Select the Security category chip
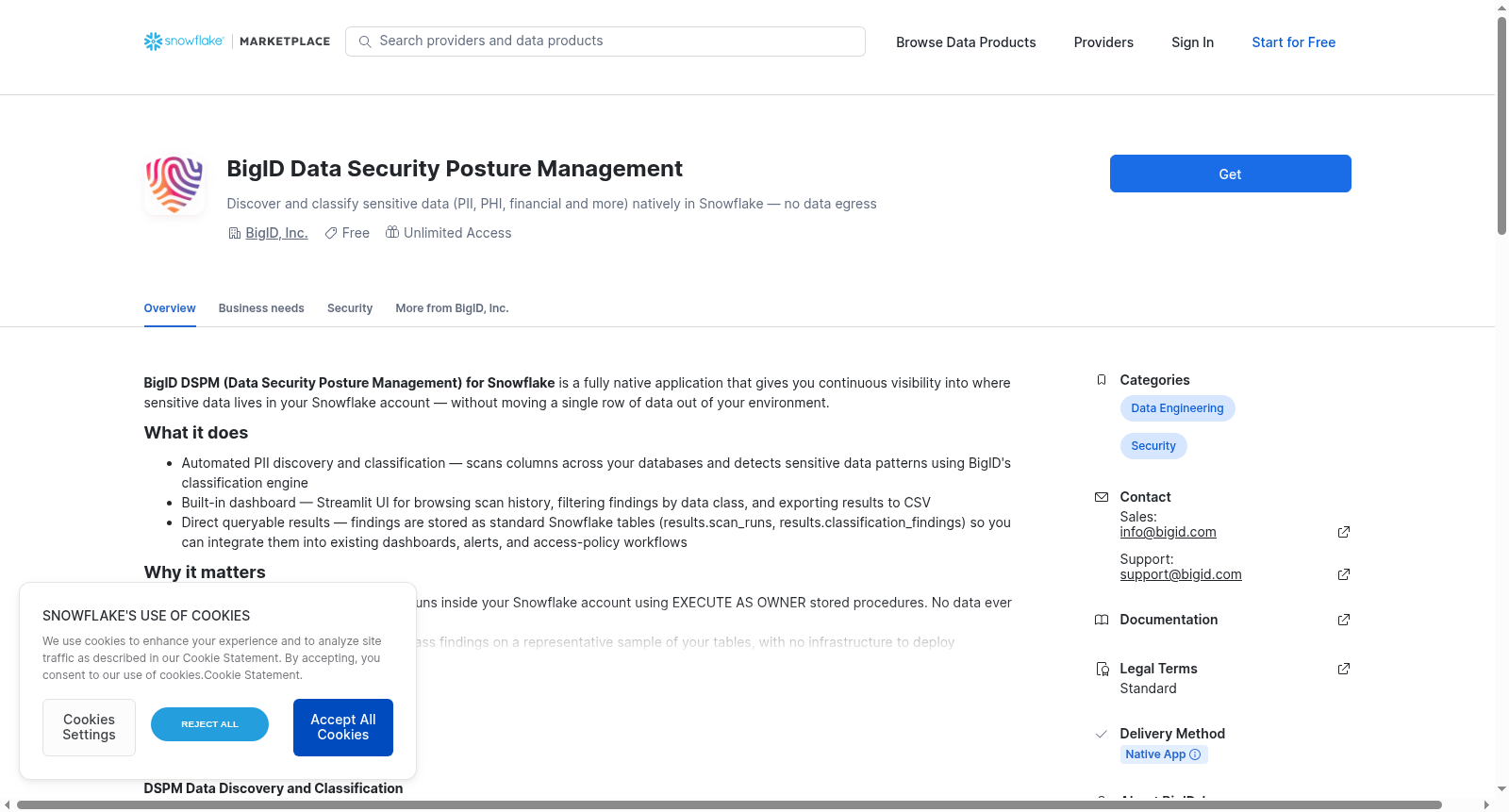This screenshot has width=1509, height=812. point(1153,446)
